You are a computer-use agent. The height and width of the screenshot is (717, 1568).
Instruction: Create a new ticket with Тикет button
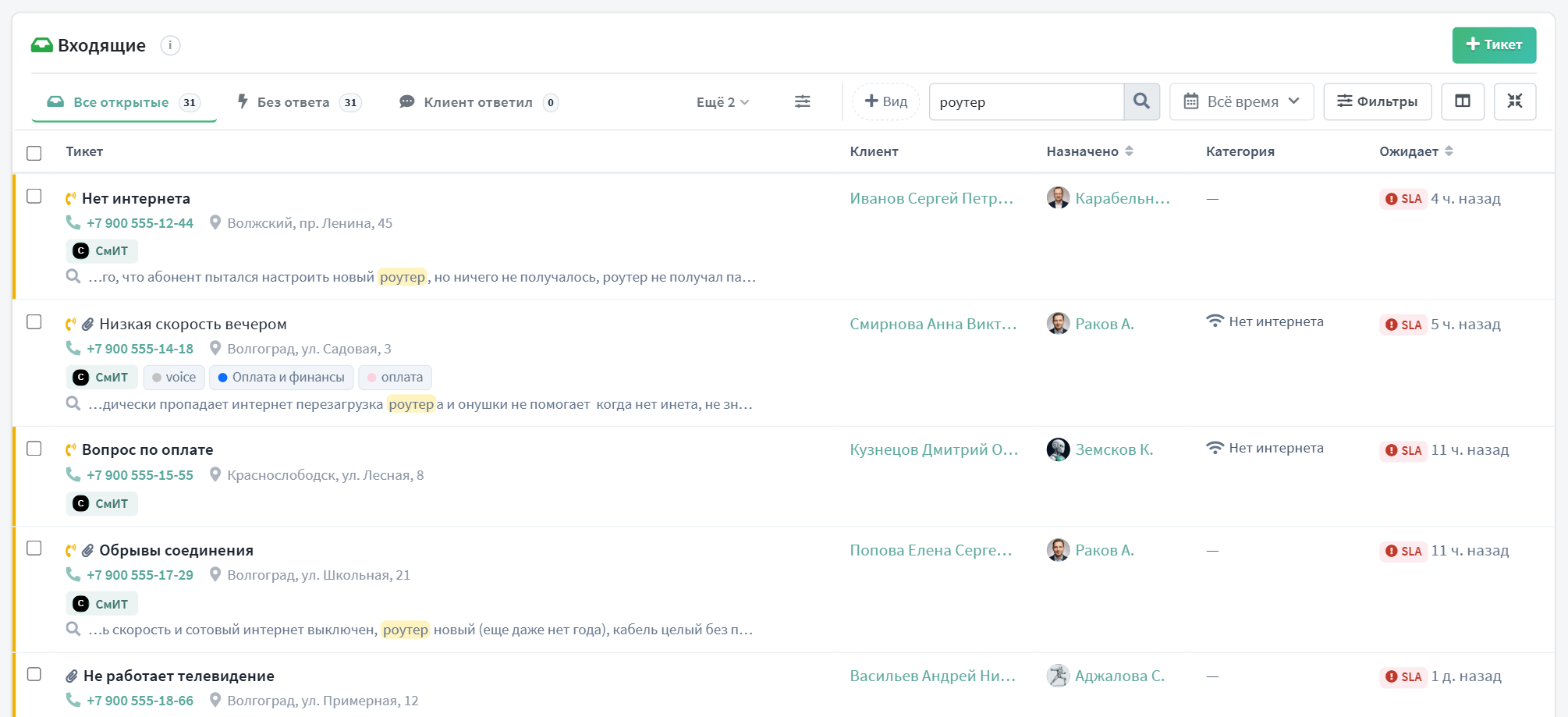pos(1494,45)
